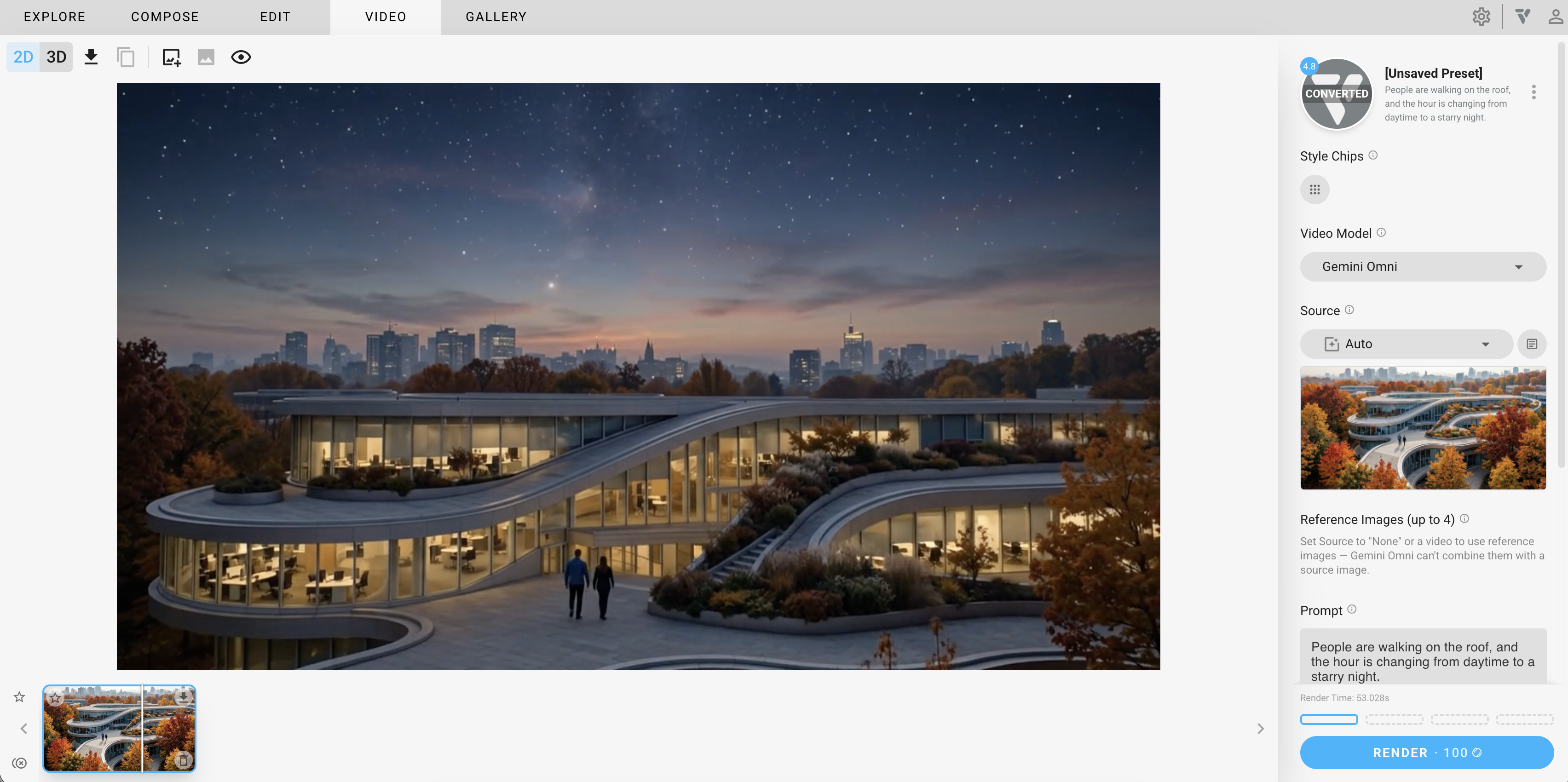Select the autumn render thumbnail in filmstrip

pos(119,729)
